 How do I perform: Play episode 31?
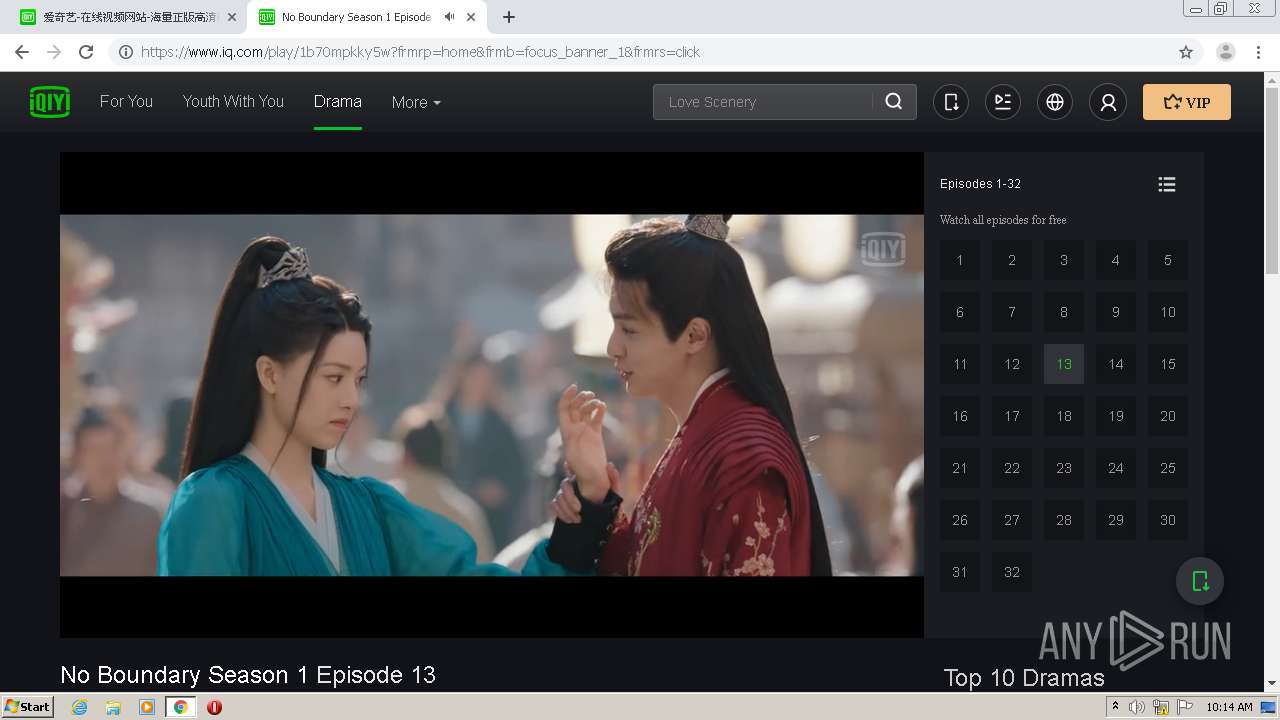coord(960,572)
